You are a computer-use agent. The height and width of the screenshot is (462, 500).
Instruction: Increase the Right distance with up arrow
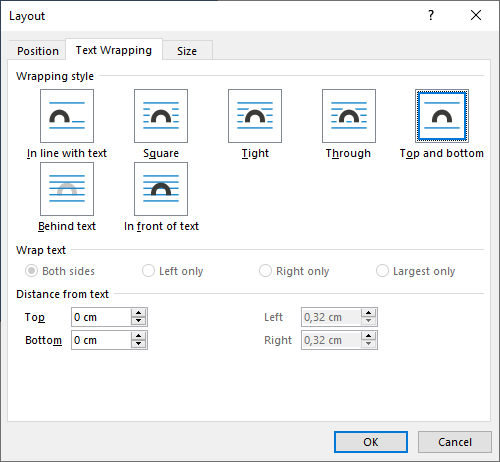[x=369, y=336]
